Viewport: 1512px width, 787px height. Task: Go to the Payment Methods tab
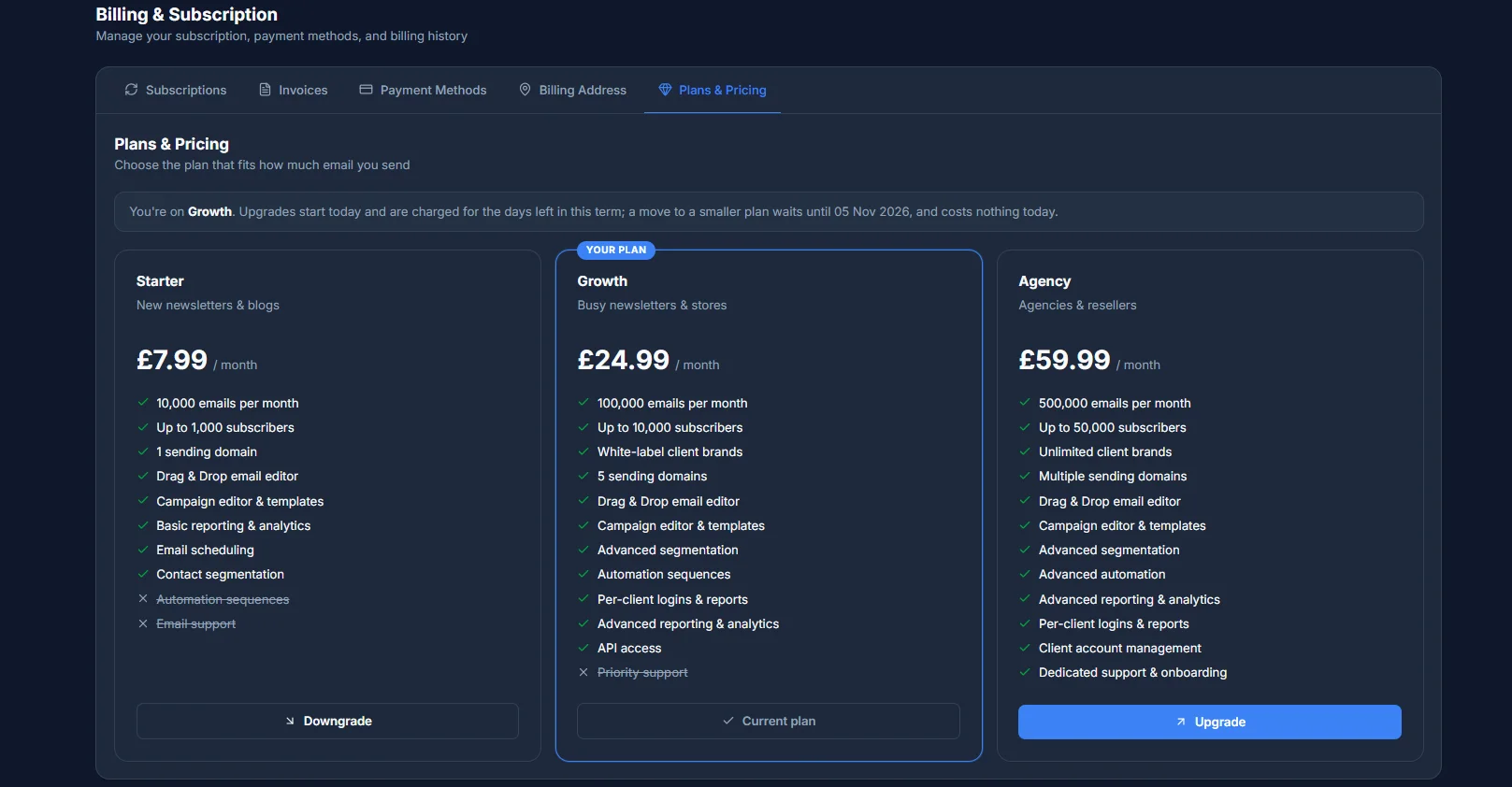[x=424, y=91]
